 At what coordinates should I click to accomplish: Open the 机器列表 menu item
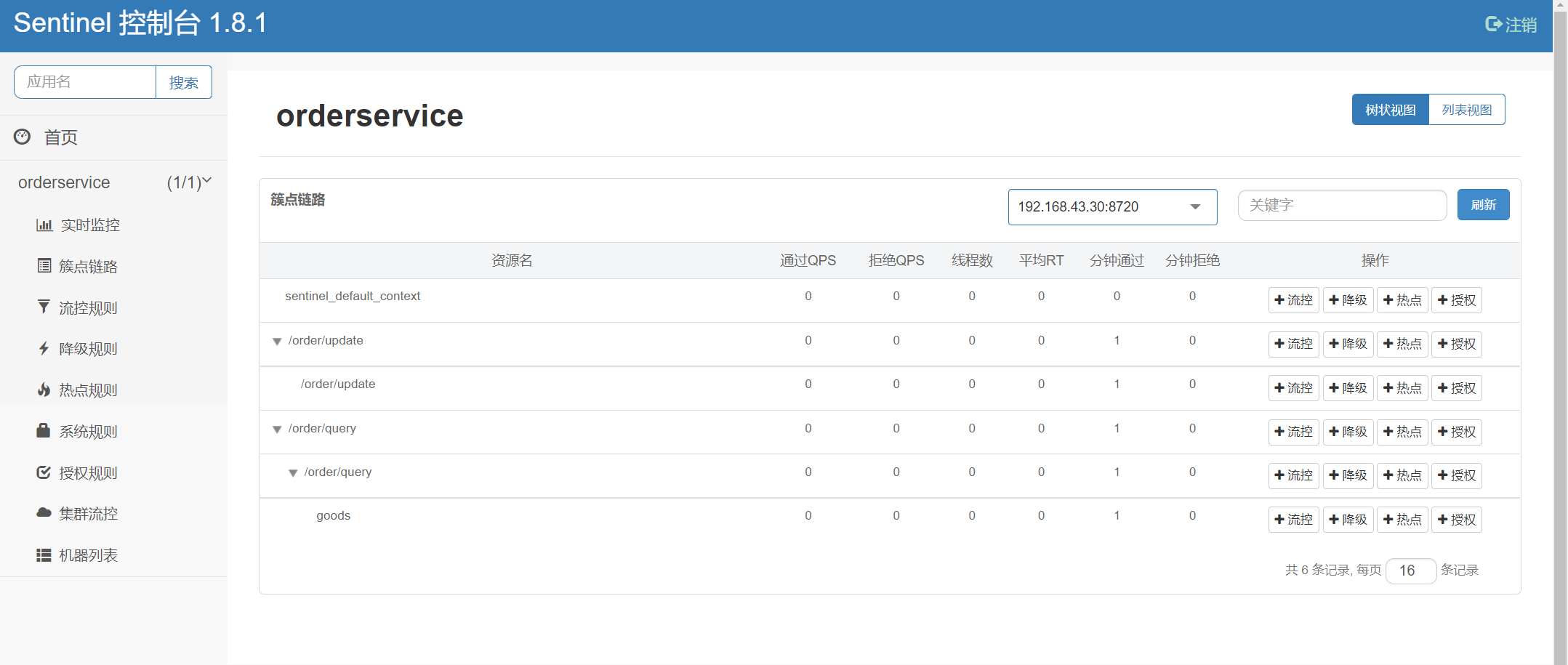tap(88, 555)
